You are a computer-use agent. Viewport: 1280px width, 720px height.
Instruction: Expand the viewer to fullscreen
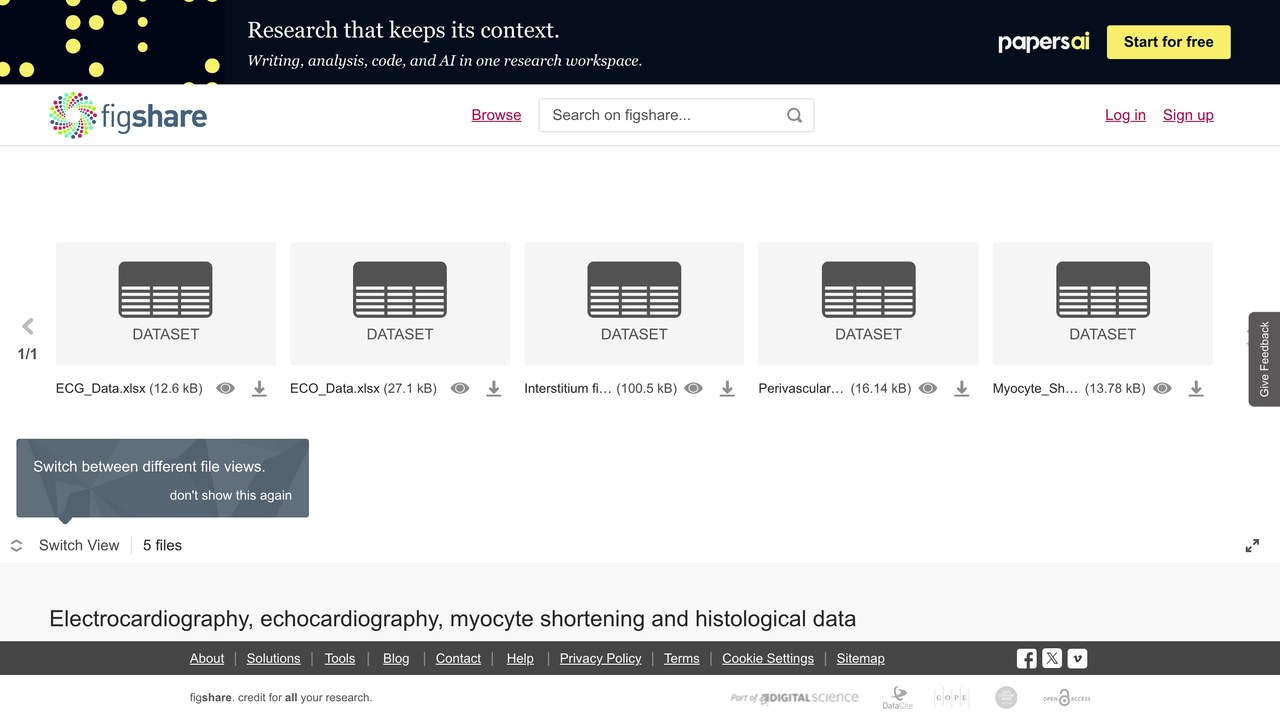(1252, 545)
